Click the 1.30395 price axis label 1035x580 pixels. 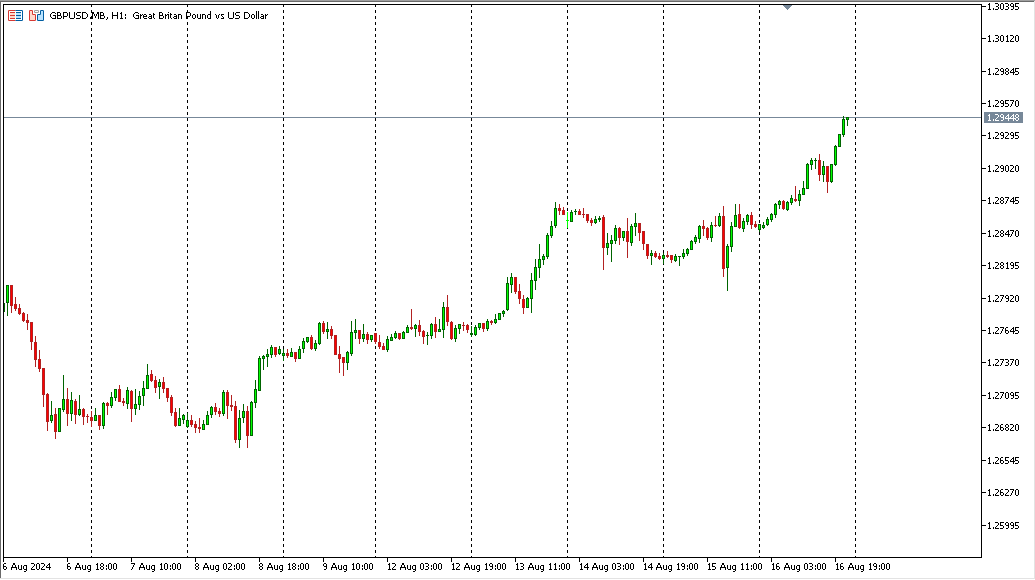pos(1003,7)
